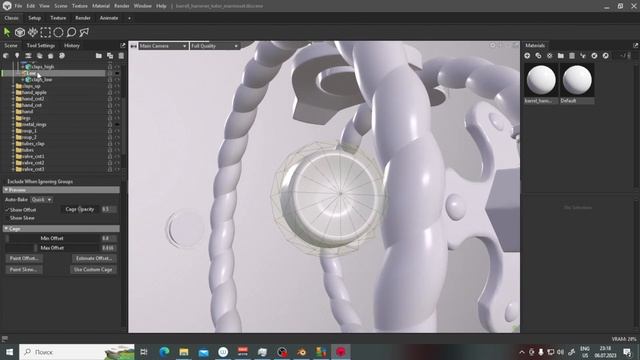Add a light from Scene toolbar

pyautogui.click(x=17, y=56)
